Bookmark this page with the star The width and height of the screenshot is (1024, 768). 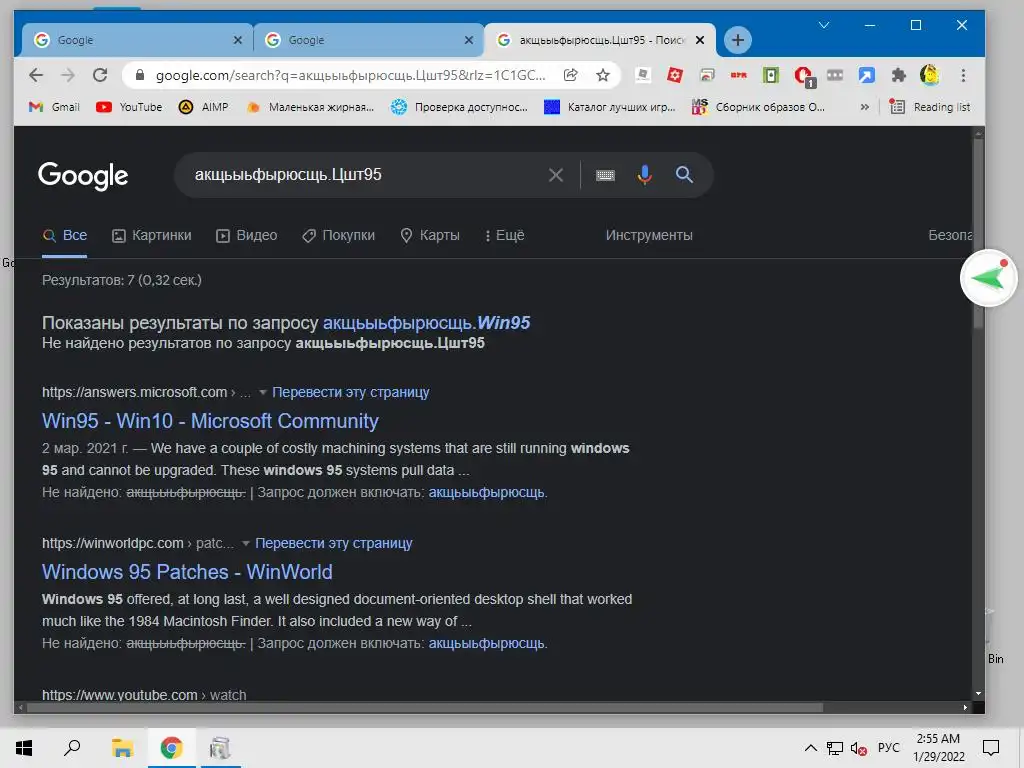pos(603,75)
